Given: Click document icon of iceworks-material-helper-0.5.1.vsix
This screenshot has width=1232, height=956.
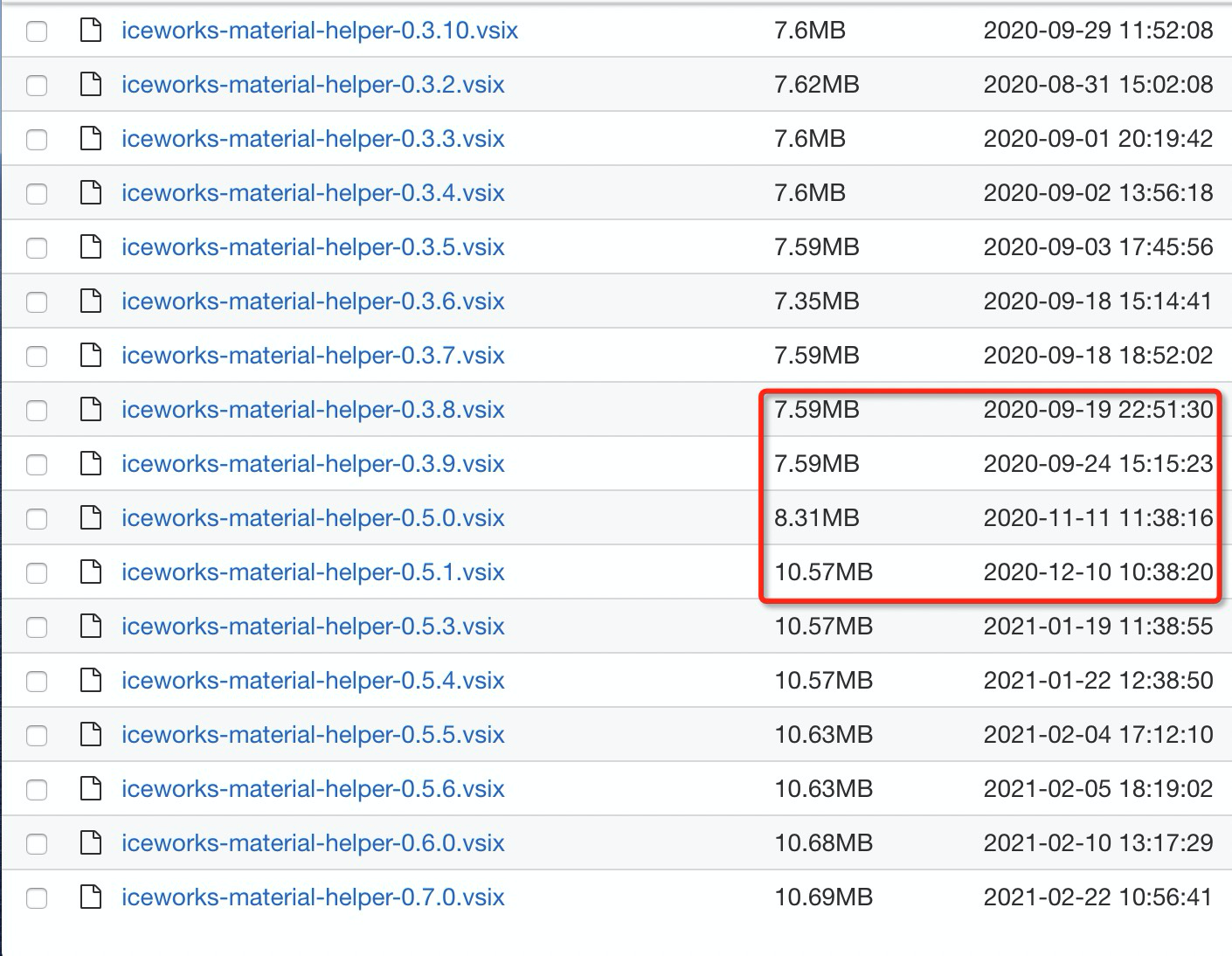Looking at the screenshot, I should (x=91, y=572).
